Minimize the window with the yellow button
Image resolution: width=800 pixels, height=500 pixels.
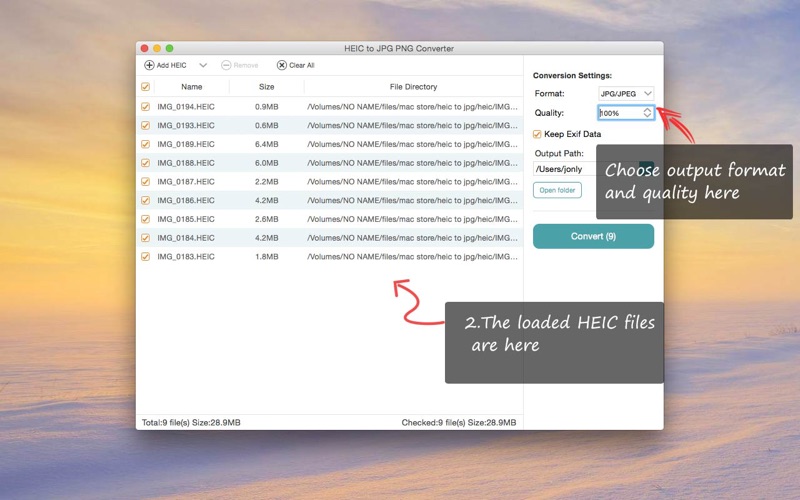pos(157,48)
